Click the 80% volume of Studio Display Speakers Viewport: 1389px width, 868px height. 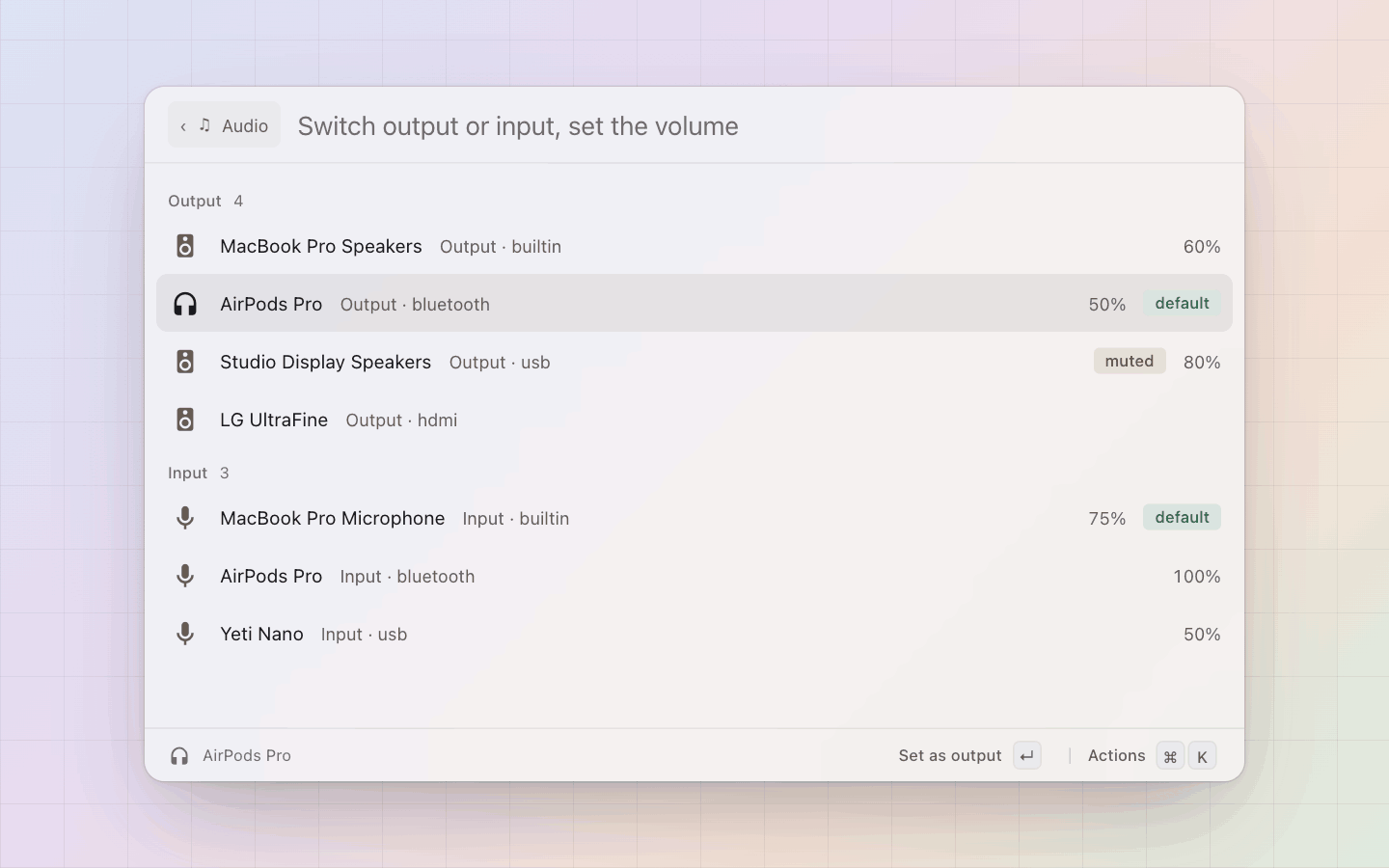[x=1202, y=363]
